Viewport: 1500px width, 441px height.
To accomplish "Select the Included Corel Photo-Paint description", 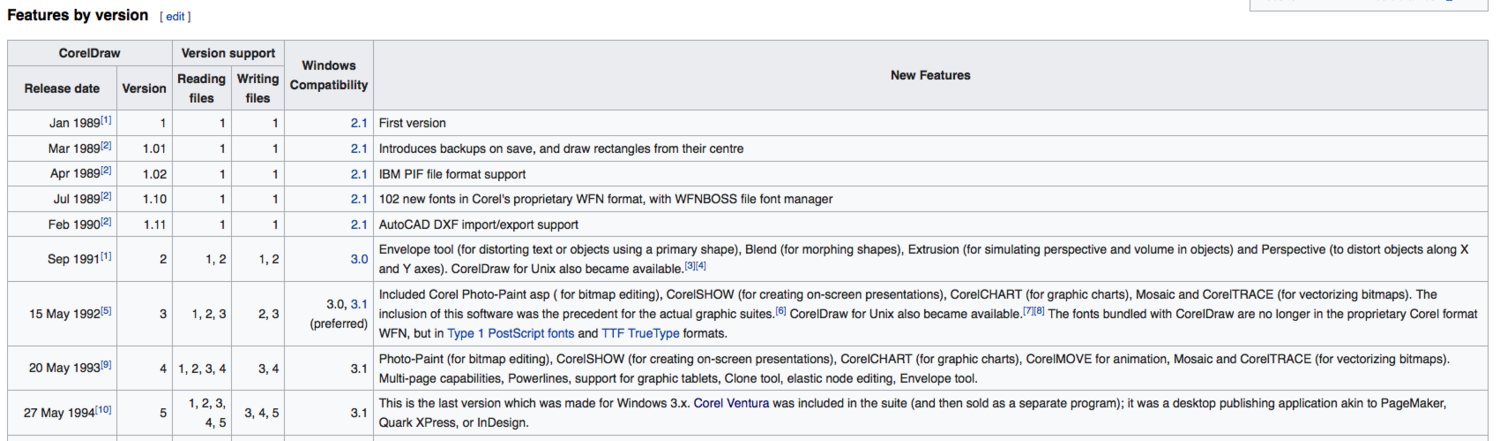I will (x=930, y=313).
